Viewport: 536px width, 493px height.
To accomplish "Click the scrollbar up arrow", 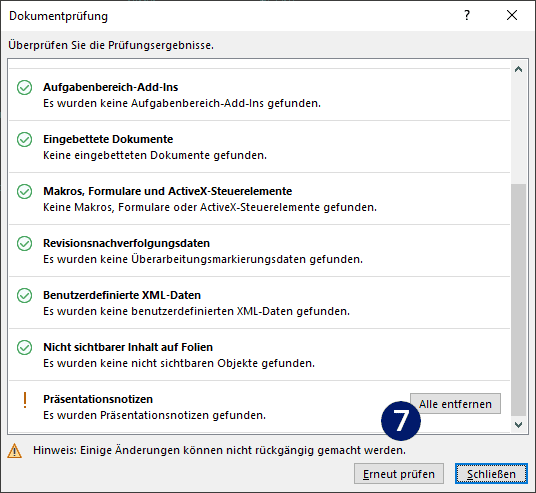I will [x=518, y=69].
